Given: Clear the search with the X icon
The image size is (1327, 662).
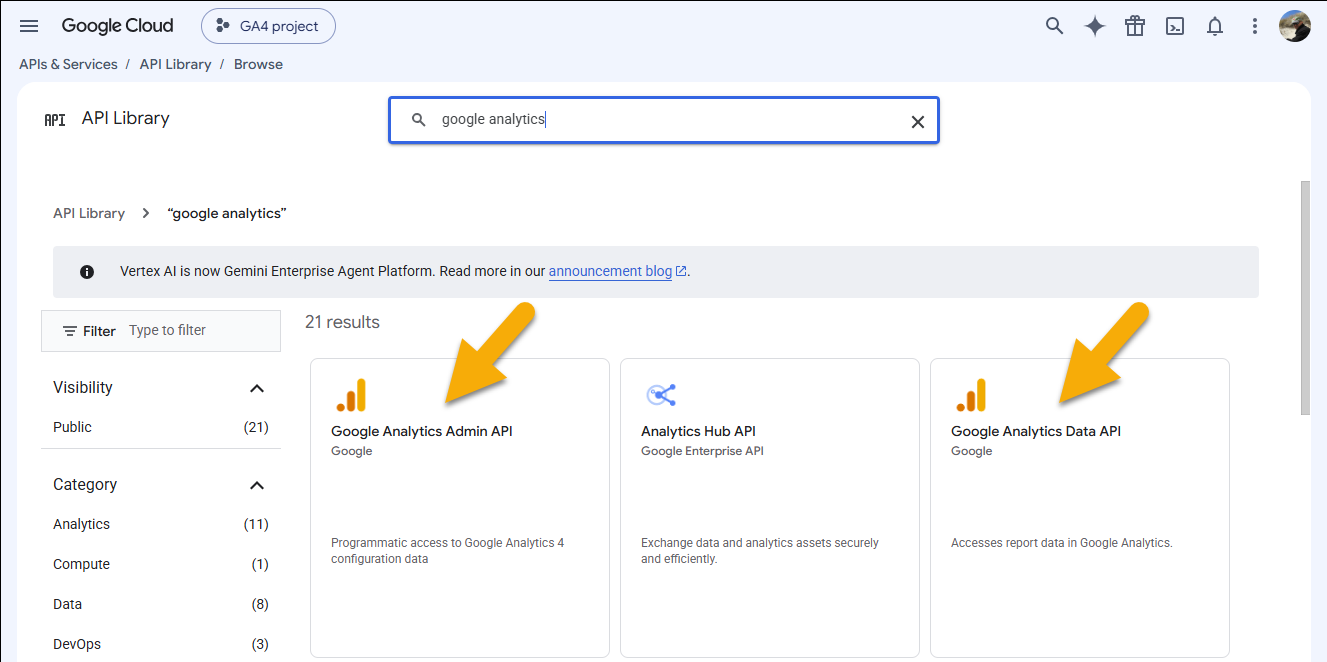Looking at the screenshot, I should 917,122.
